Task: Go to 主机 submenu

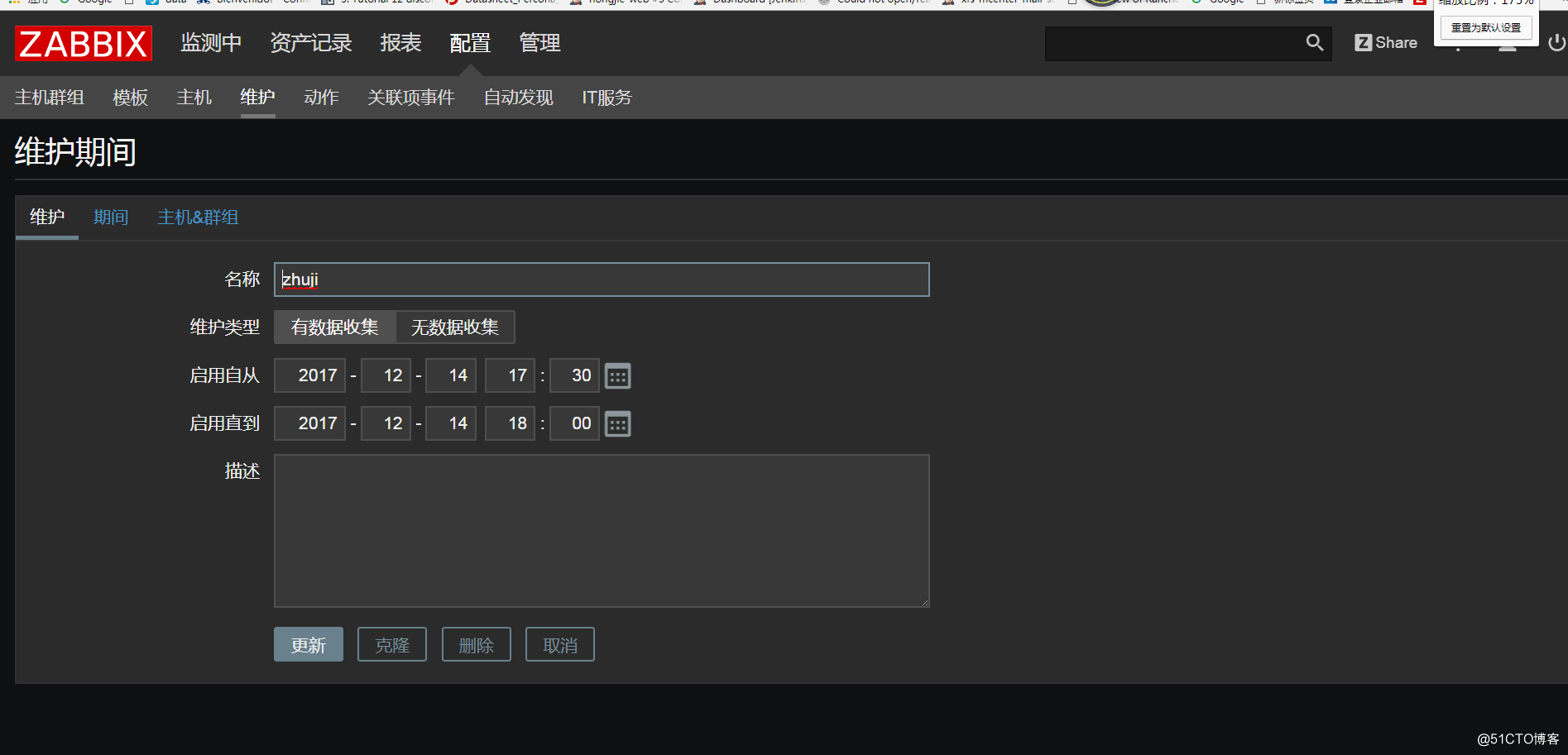Action: point(194,98)
